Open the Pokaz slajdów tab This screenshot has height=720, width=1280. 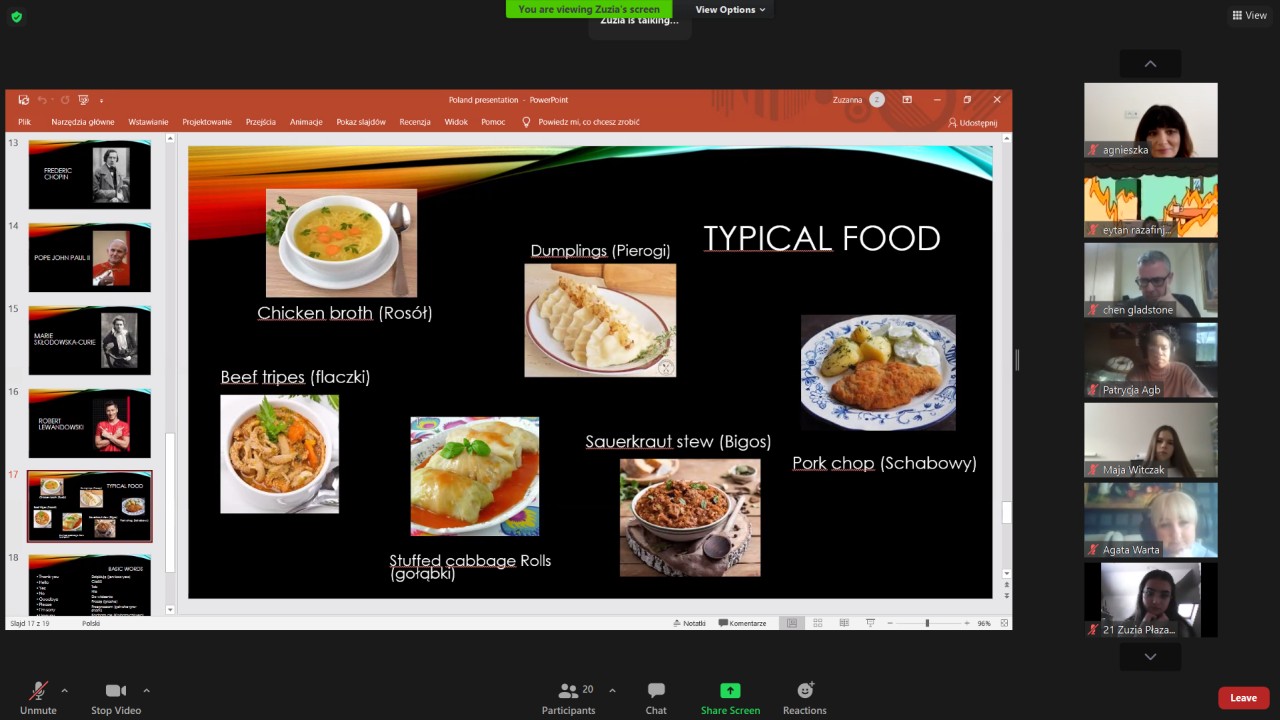coord(361,122)
